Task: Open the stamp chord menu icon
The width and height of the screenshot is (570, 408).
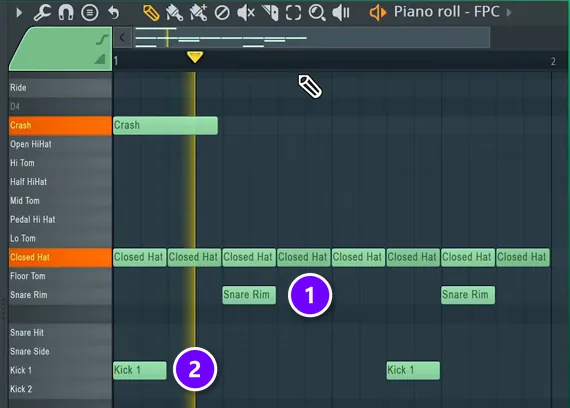Action: [89, 13]
